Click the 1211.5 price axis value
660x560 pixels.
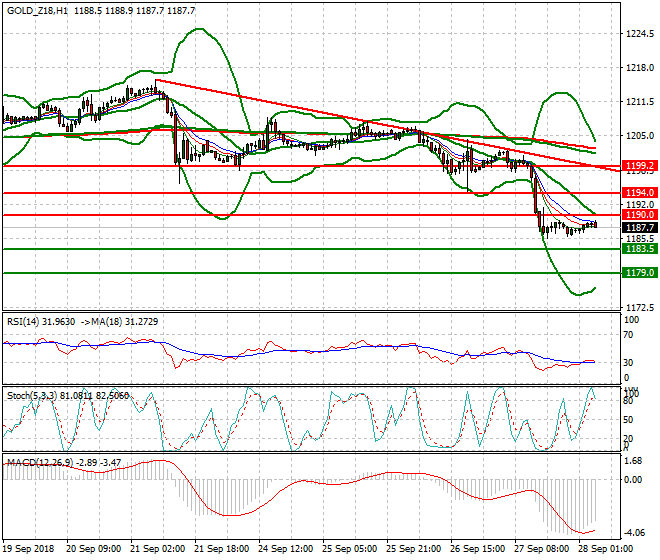[638, 102]
